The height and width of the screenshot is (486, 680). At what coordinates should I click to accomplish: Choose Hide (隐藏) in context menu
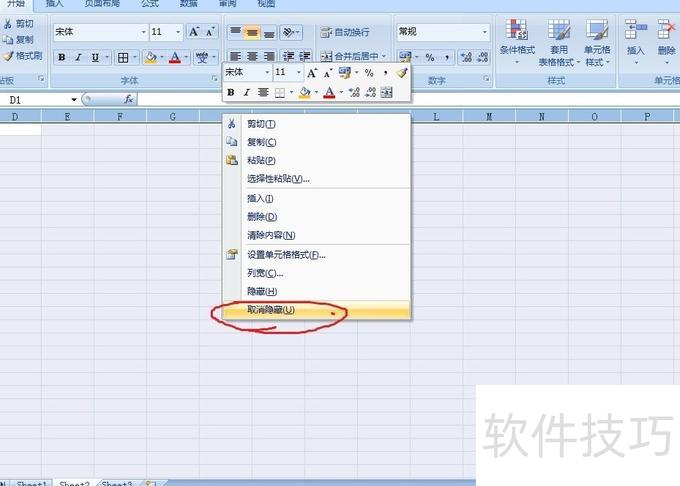pos(317,291)
